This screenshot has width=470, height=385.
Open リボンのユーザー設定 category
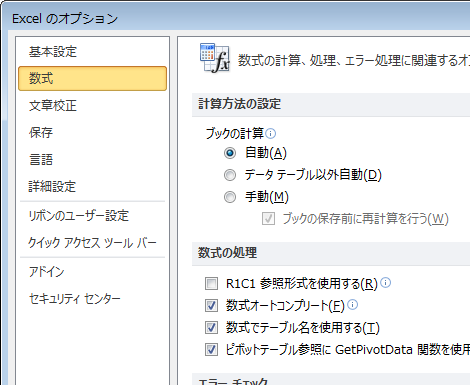coord(79,216)
